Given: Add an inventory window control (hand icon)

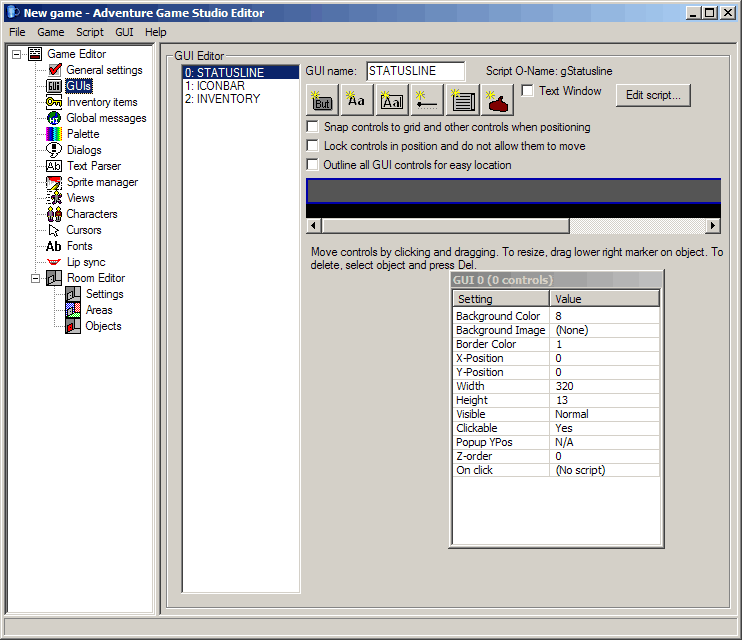Looking at the screenshot, I should (497, 100).
